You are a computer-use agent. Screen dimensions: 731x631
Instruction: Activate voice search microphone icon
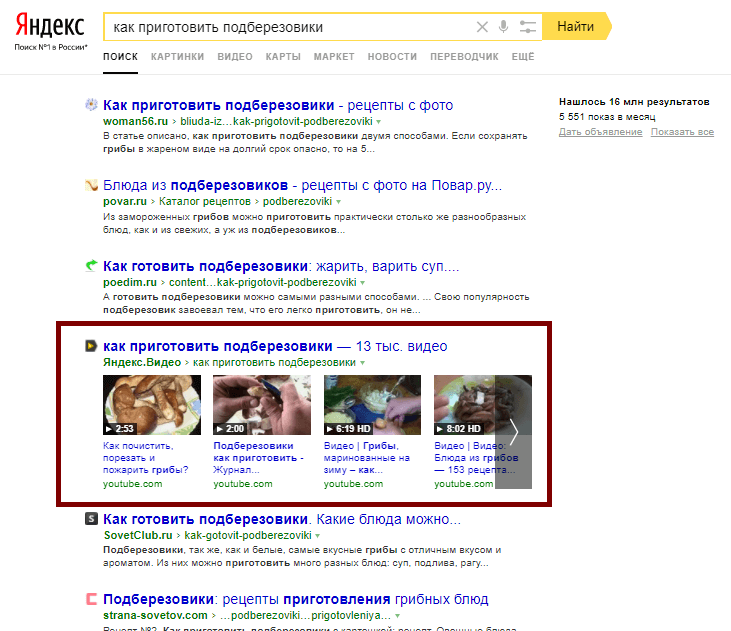pos(503,27)
